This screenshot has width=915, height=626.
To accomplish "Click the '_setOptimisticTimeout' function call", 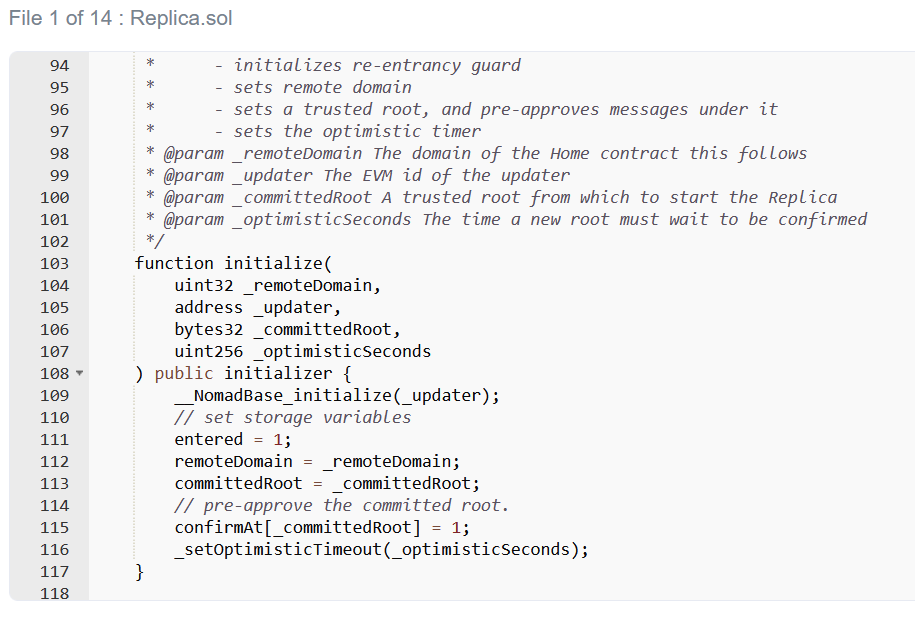I will (277, 550).
